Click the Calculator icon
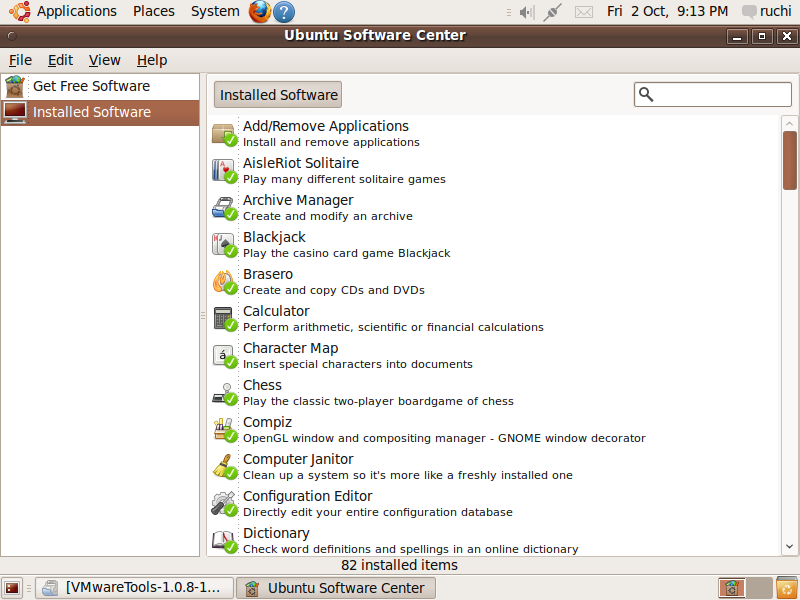 coord(224,319)
